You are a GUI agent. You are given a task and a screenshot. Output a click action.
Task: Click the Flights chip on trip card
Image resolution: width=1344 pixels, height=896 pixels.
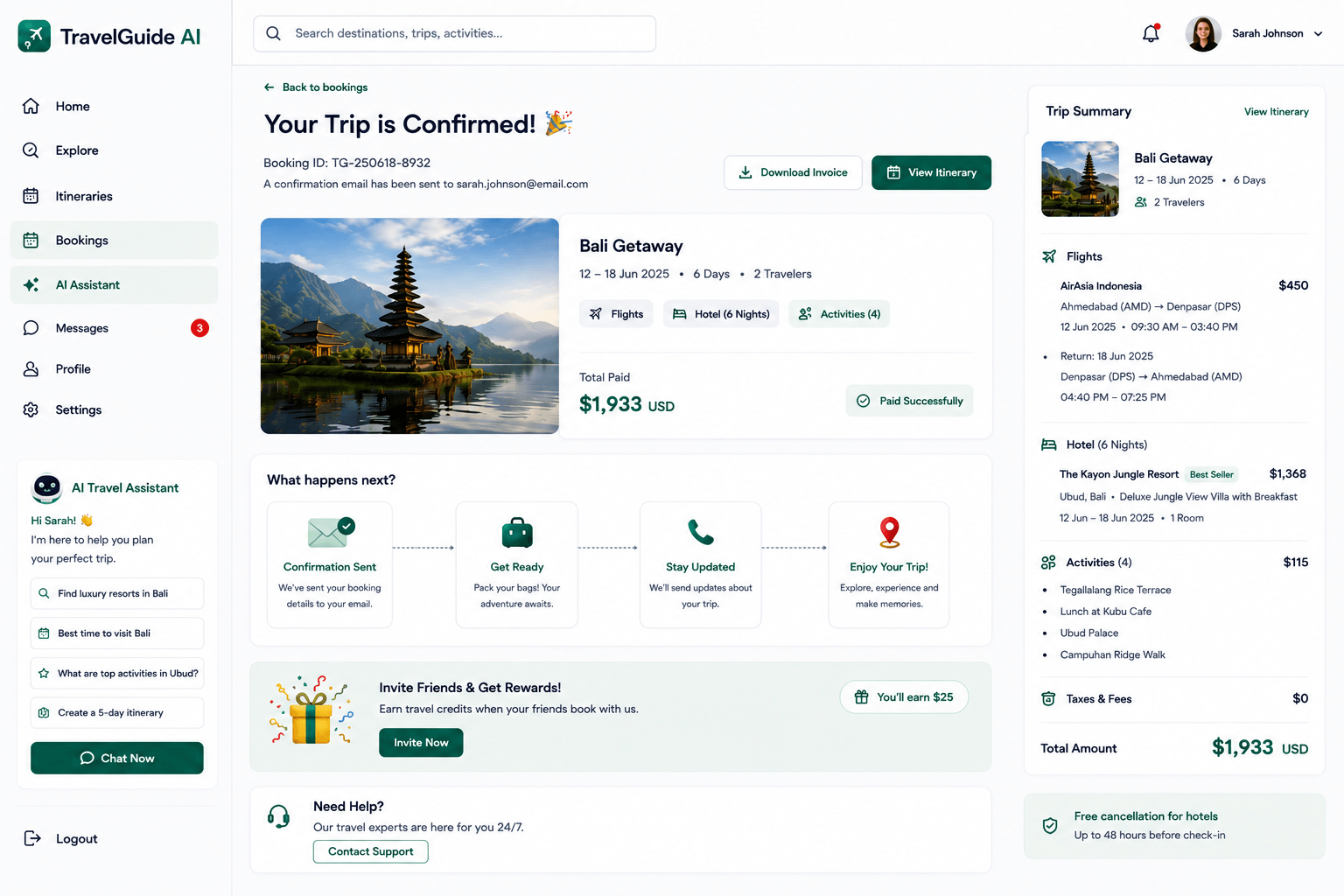616,314
